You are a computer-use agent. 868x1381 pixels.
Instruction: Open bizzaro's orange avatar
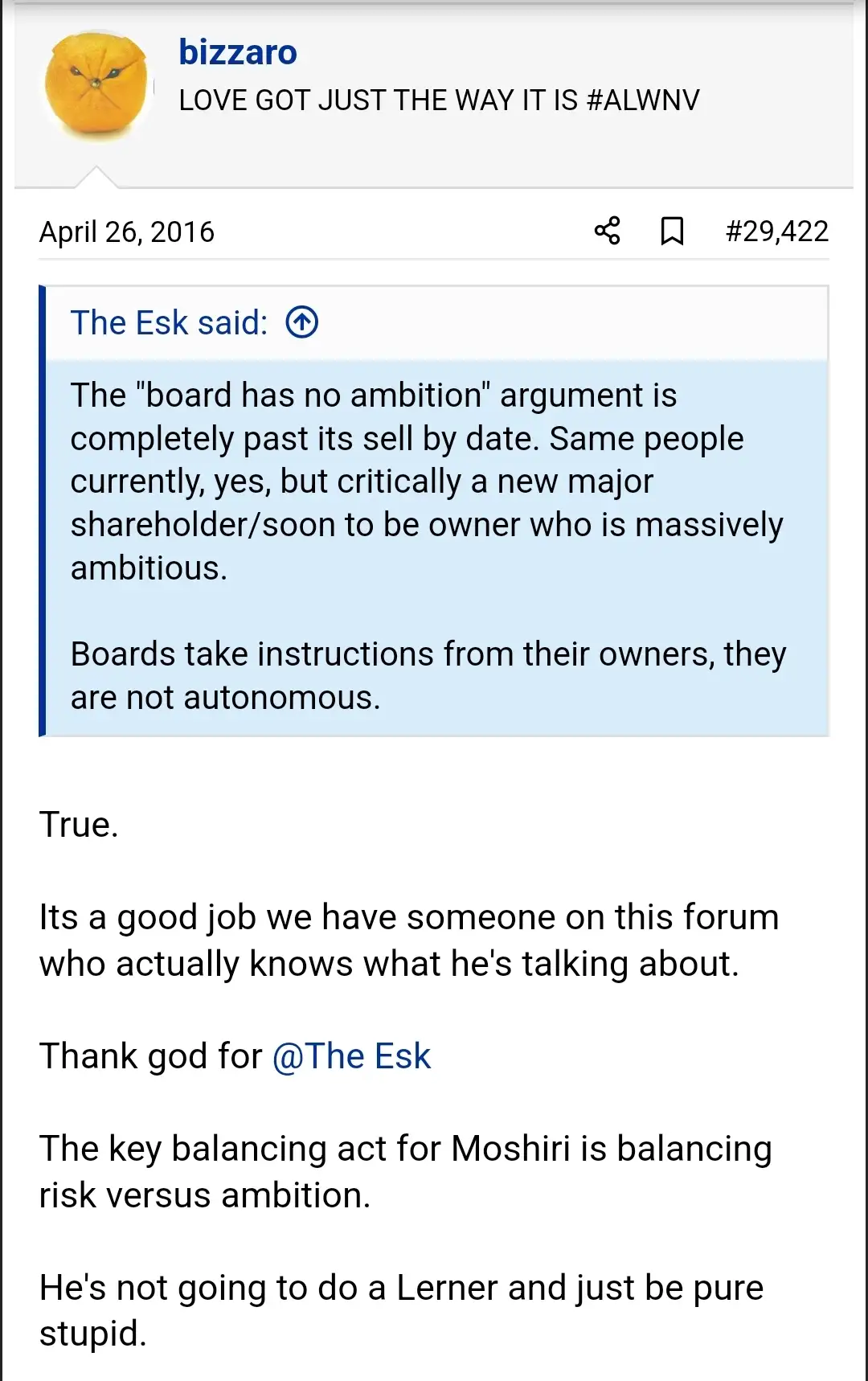(x=97, y=86)
